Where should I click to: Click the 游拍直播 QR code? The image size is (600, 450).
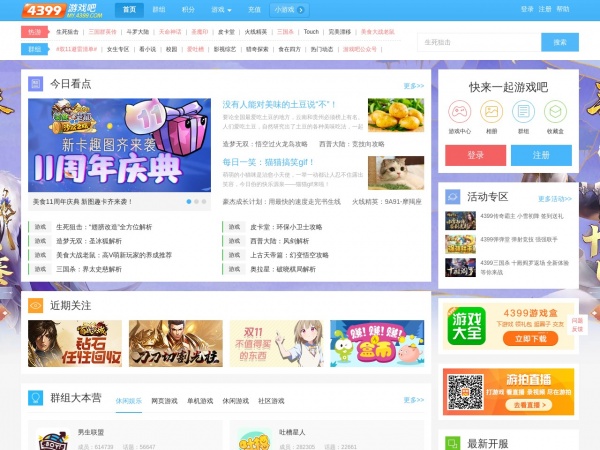tap(466, 392)
